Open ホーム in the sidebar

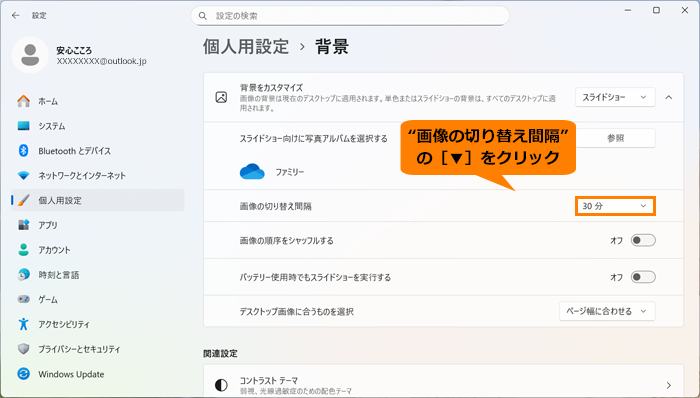(98, 101)
